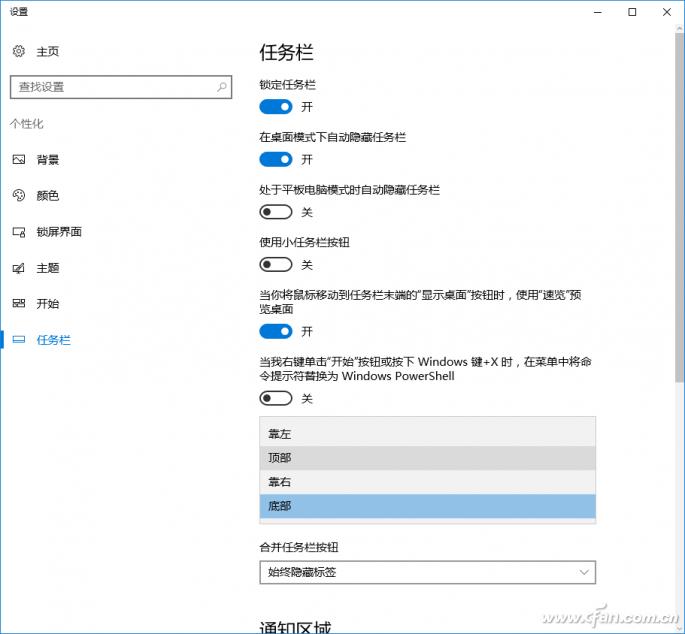Disable 在桌面模式下自动隐藏任务栏 switch
This screenshot has height=634, width=685.
coord(276,159)
